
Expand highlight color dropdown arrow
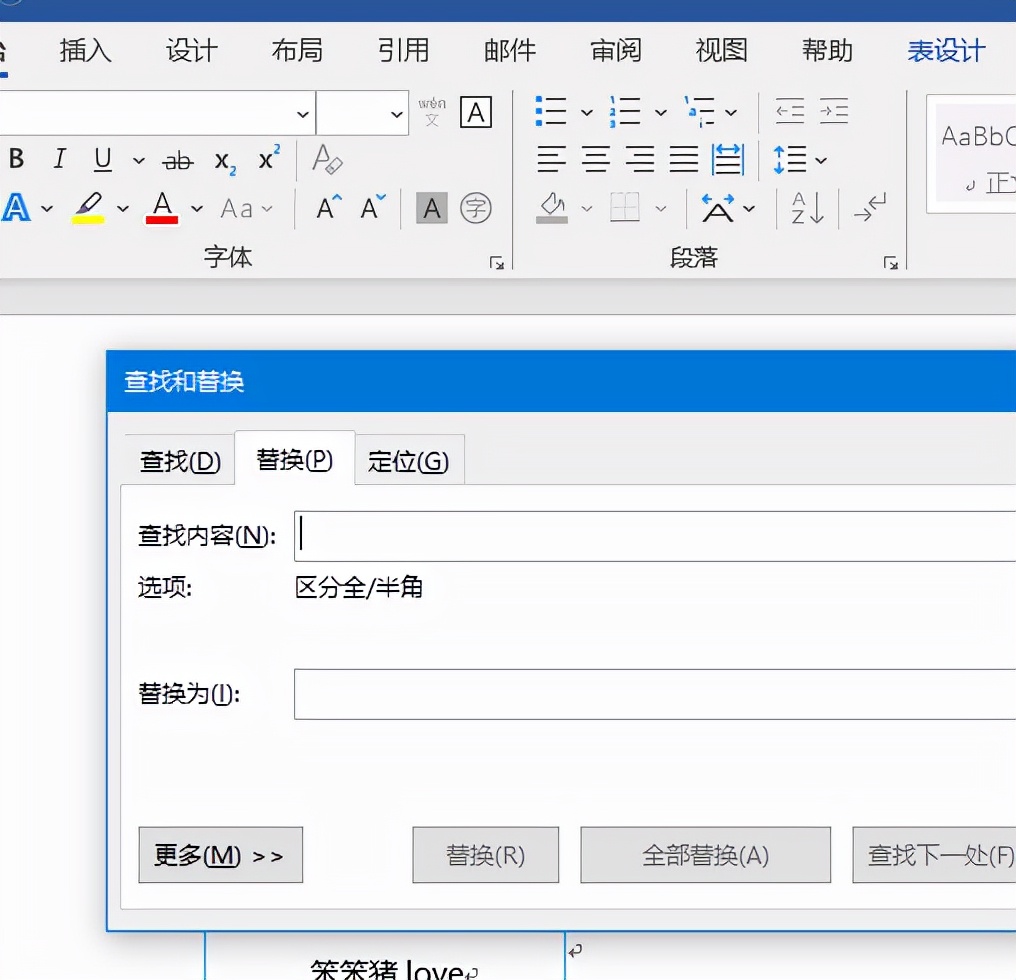click(x=123, y=209)
